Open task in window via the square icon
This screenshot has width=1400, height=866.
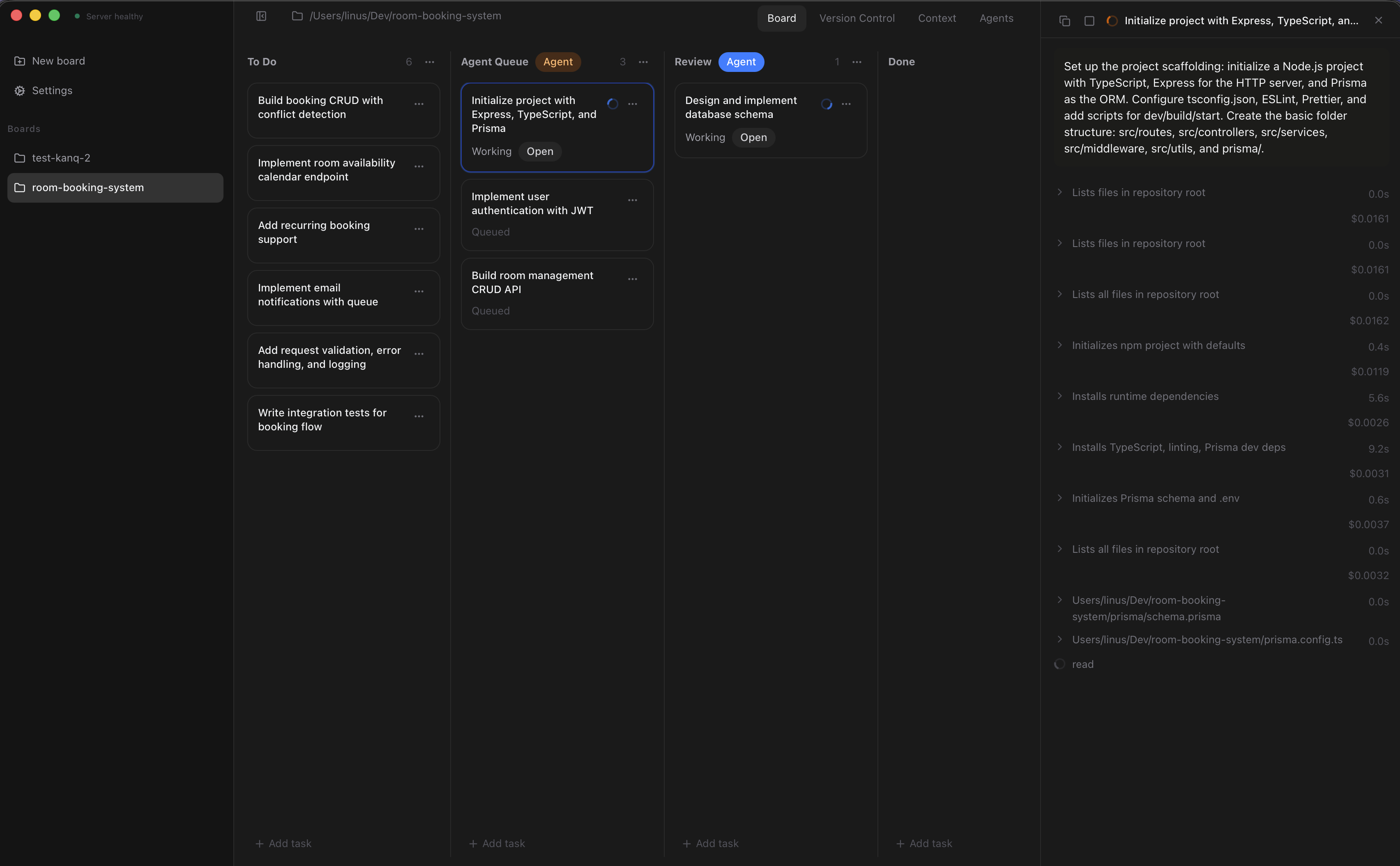(1089, 20)
